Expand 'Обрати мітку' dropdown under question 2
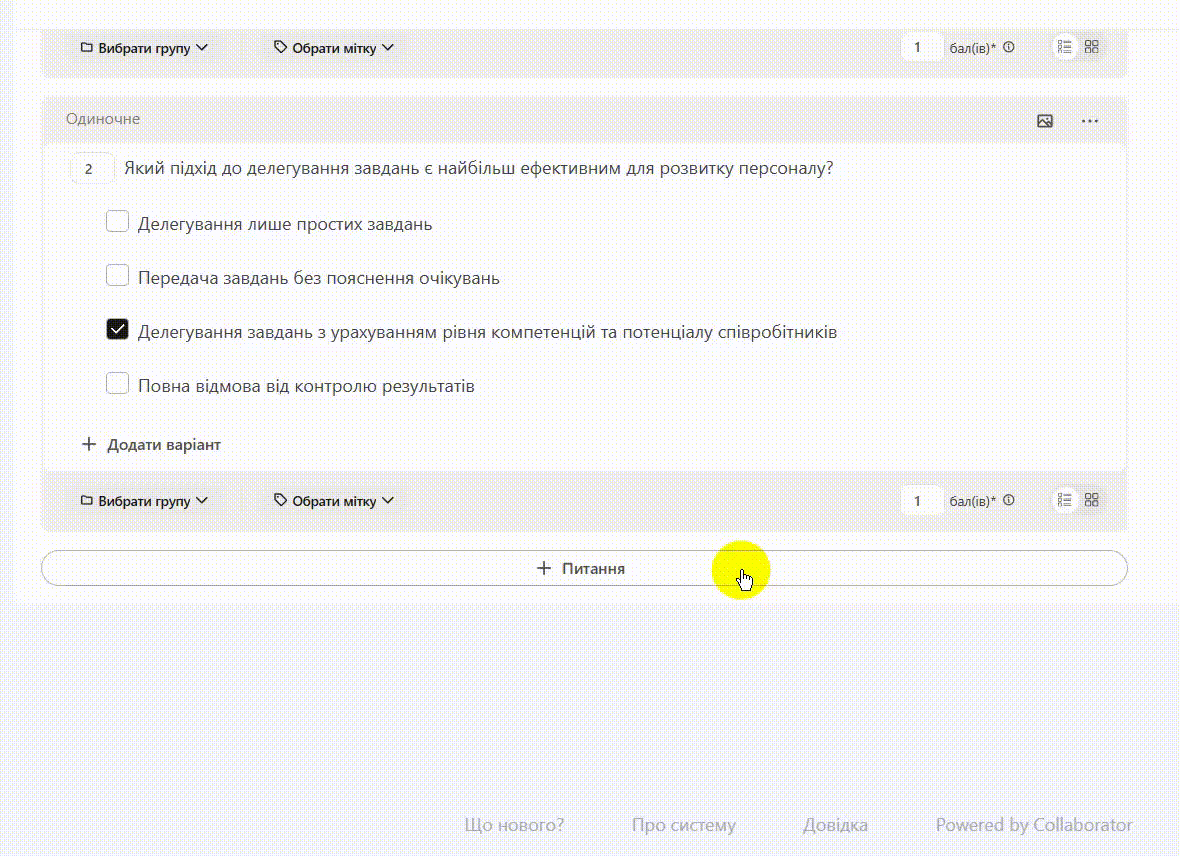 334,501
